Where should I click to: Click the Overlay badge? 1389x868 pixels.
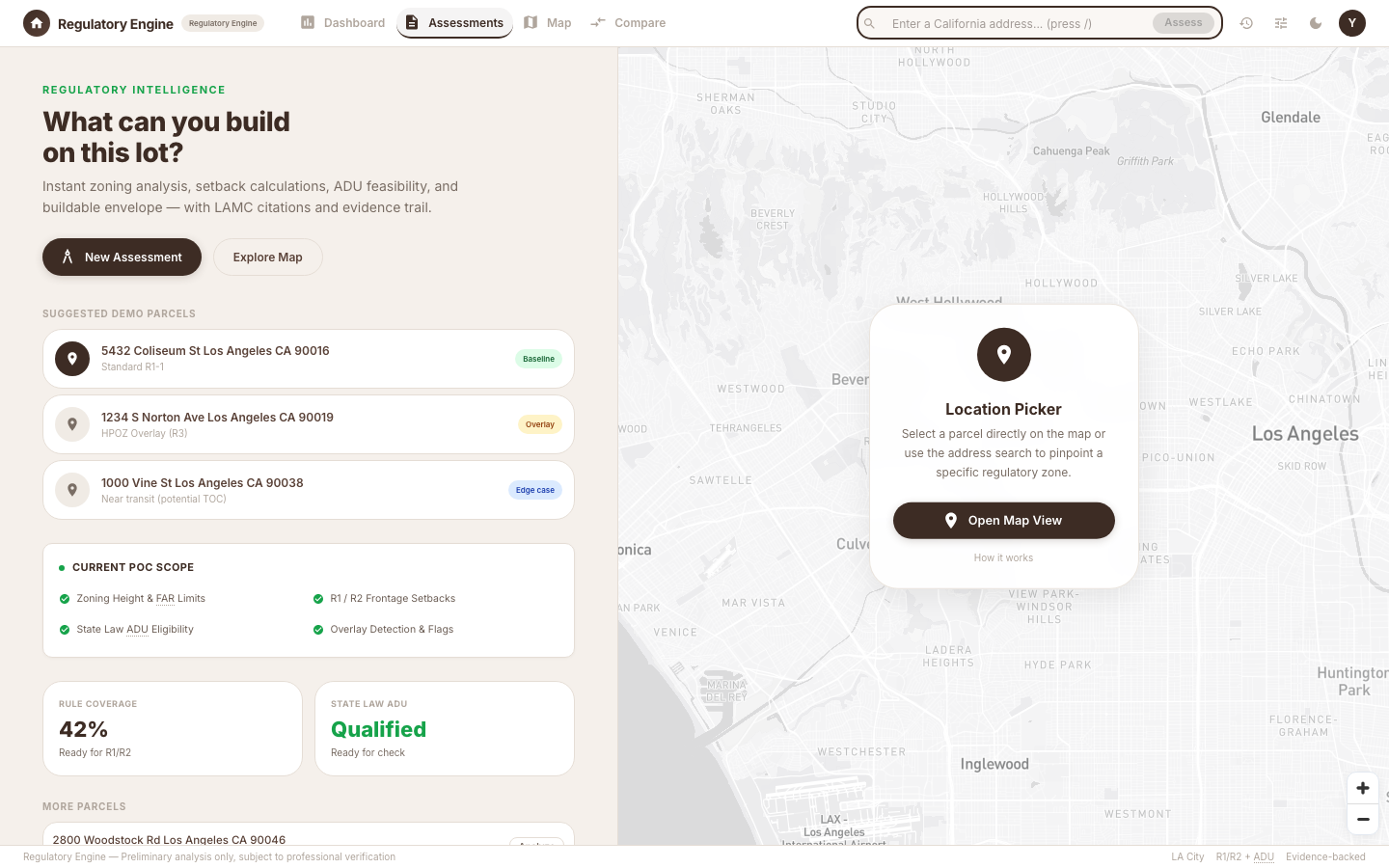tap(540, 424)
